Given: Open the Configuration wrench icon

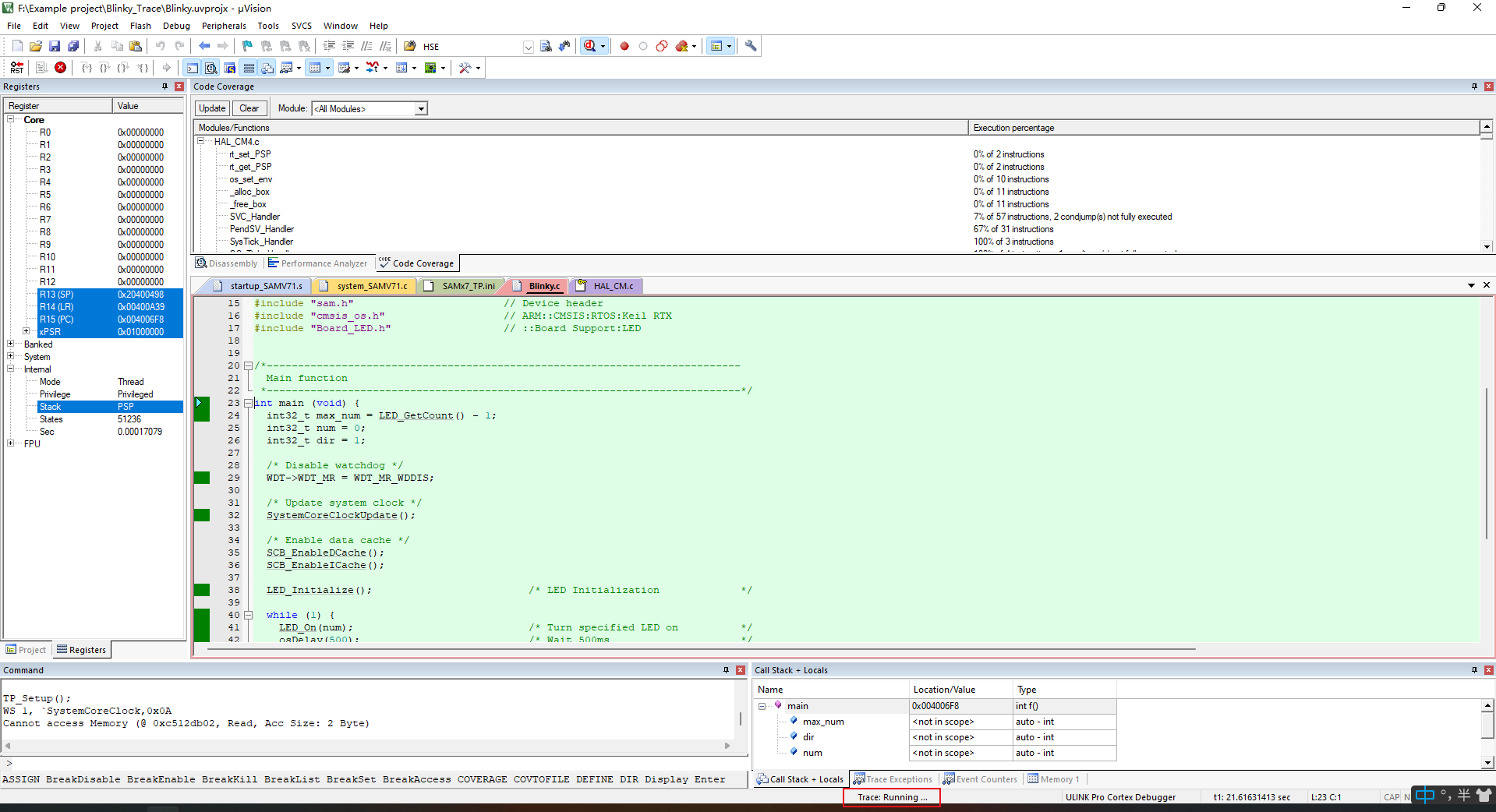Looking at the screenshot, I should (751, 46).
